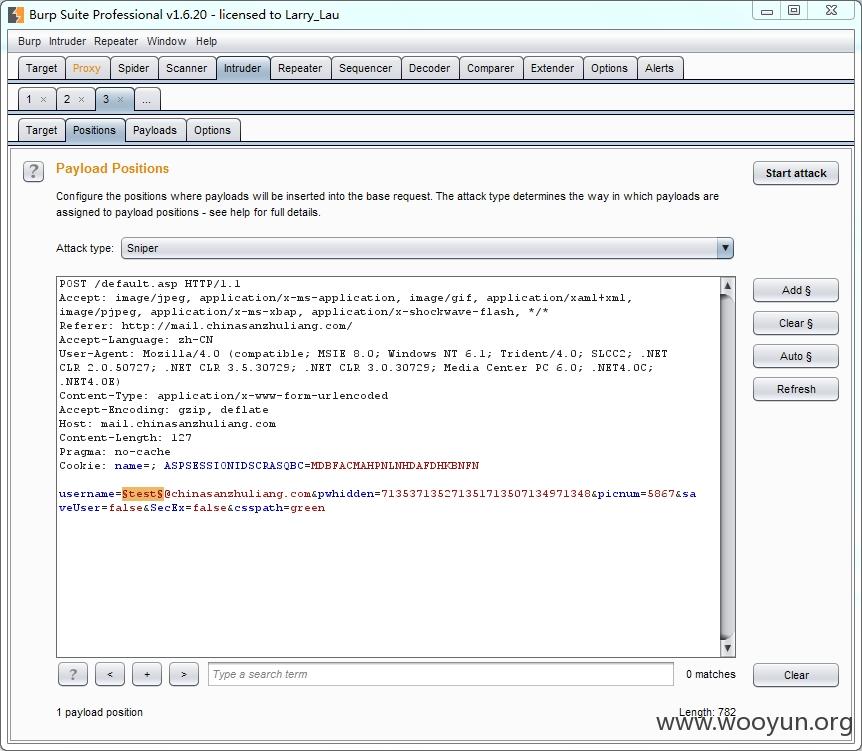Click the Refresh button

tap(795, 389)
